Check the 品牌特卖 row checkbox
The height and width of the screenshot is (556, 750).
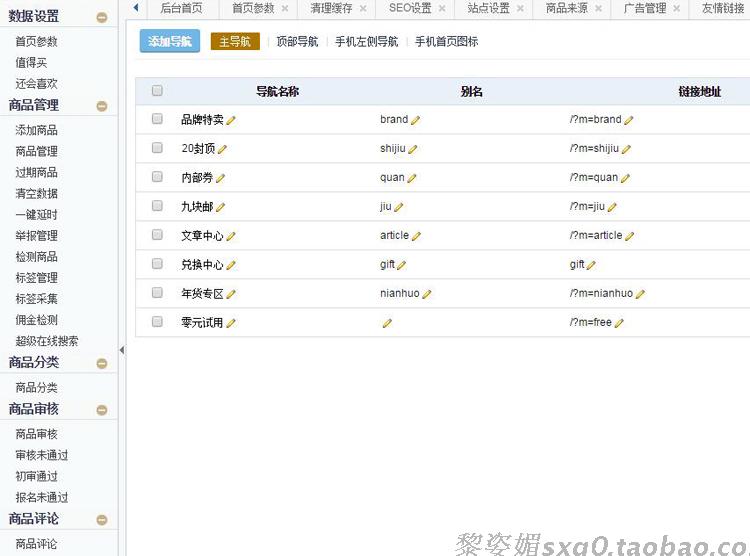coord(157,119)
